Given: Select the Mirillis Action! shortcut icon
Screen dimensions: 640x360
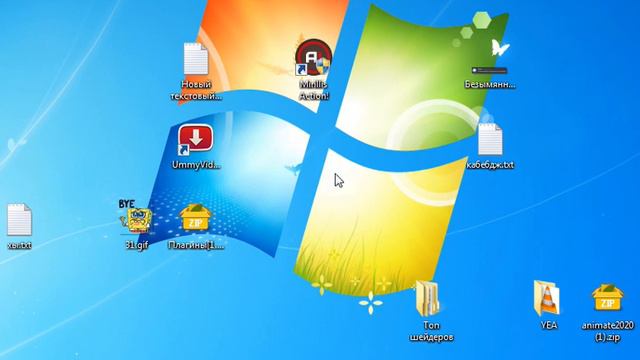Looking at the screenshot, I should coord(313,58).
